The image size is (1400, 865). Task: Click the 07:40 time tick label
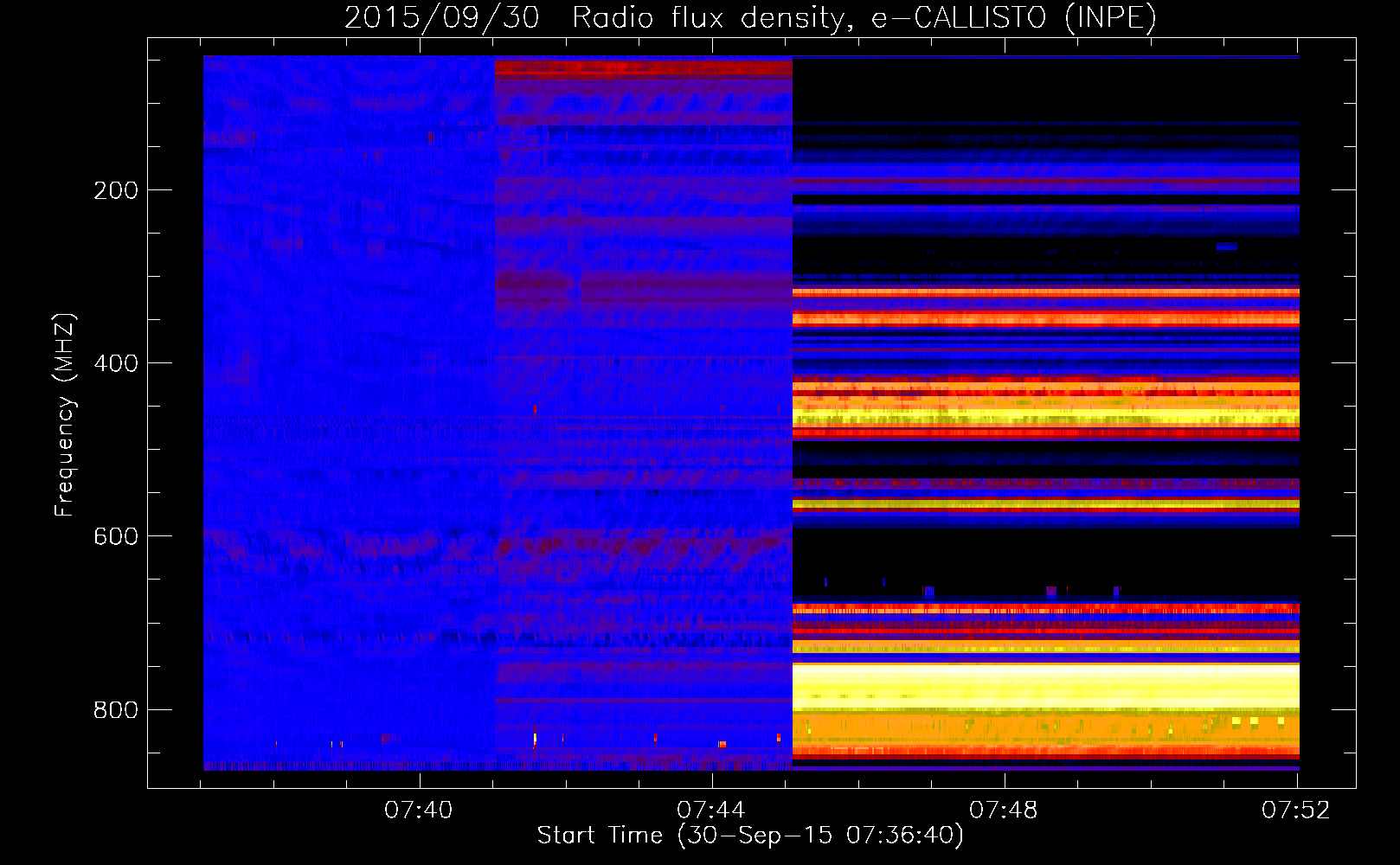[x=419, y=811]
